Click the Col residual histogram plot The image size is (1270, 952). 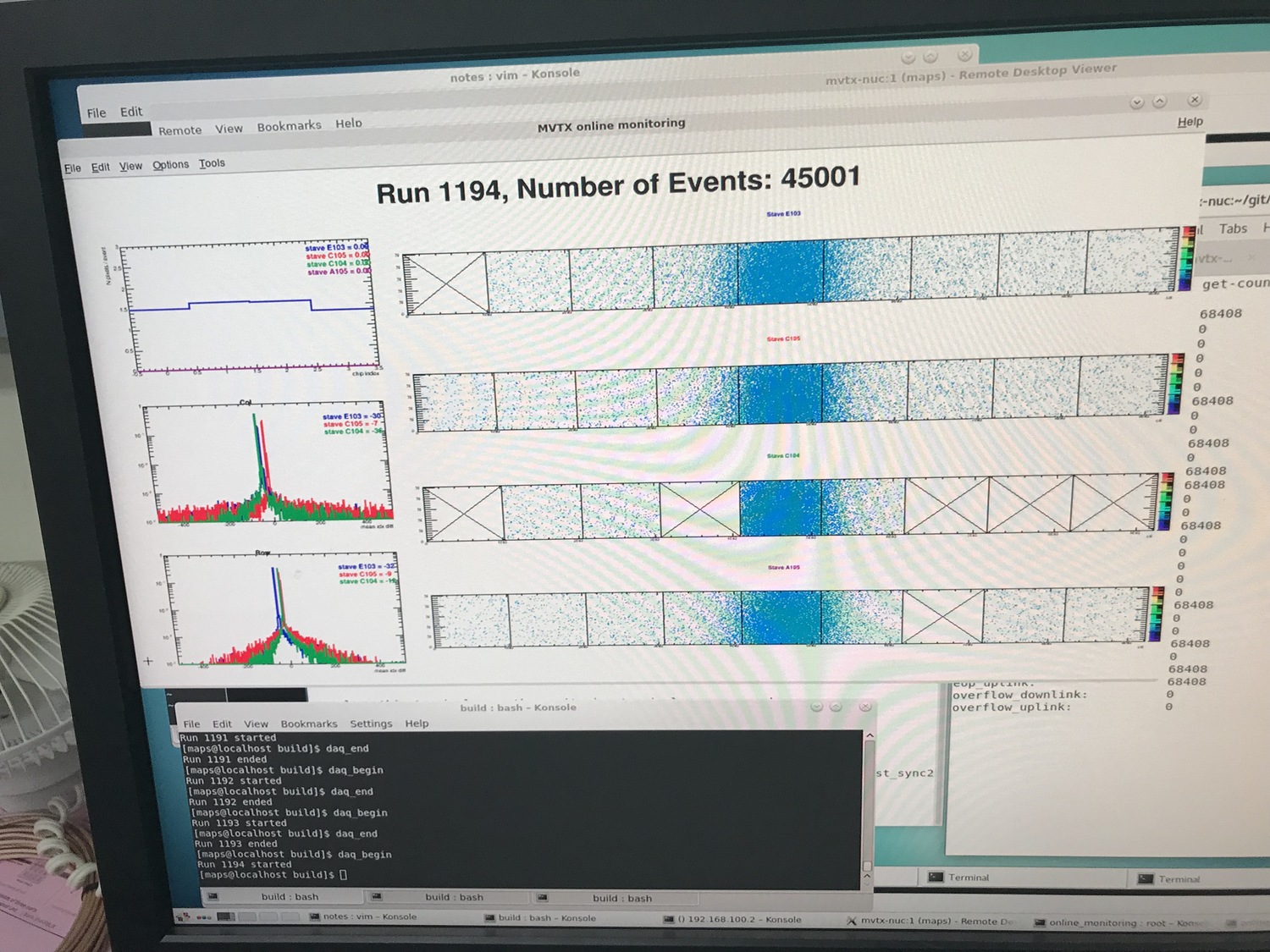tap(268, 464)
